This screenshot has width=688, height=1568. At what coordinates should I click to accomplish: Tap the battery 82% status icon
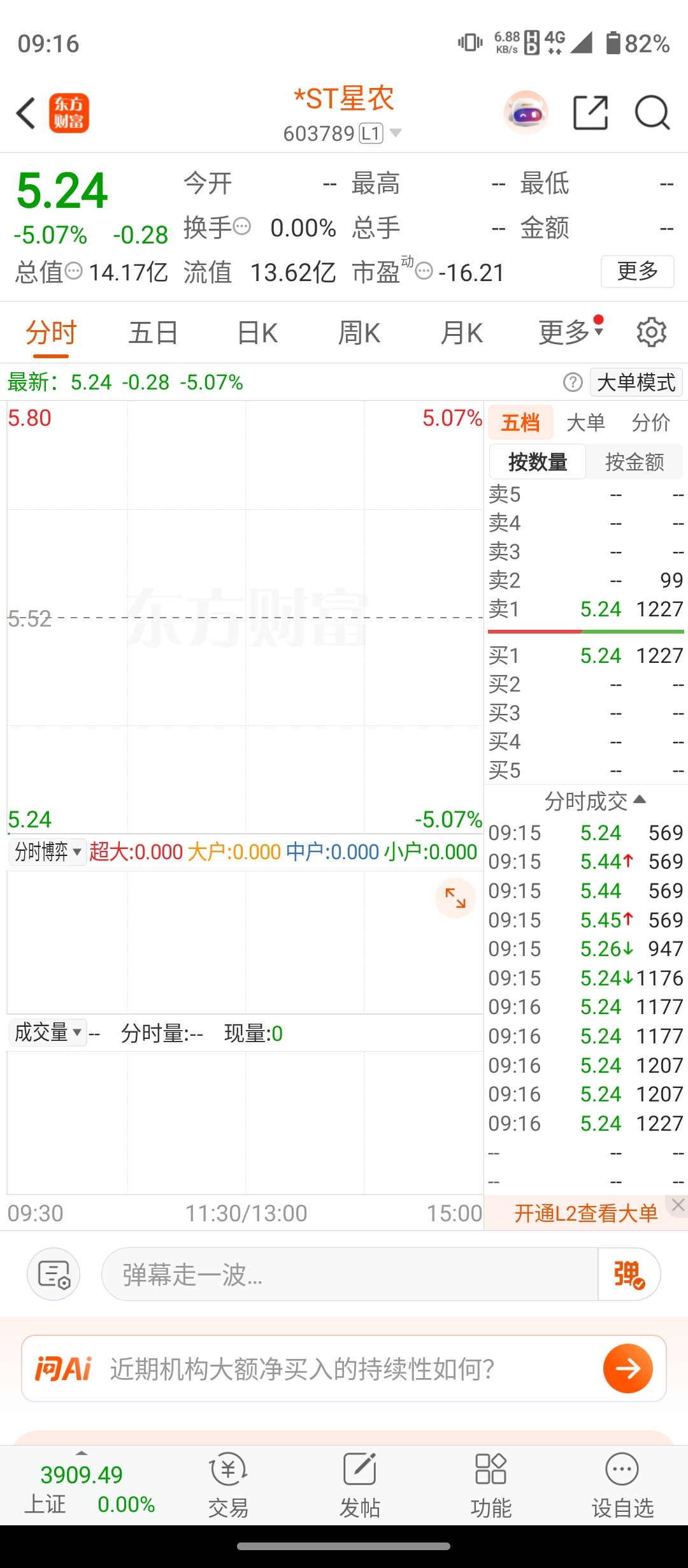[x=638, y=43]
